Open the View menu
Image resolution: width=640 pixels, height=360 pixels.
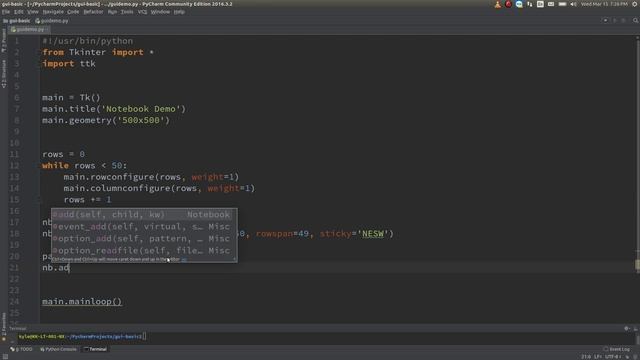pos(33,12)
